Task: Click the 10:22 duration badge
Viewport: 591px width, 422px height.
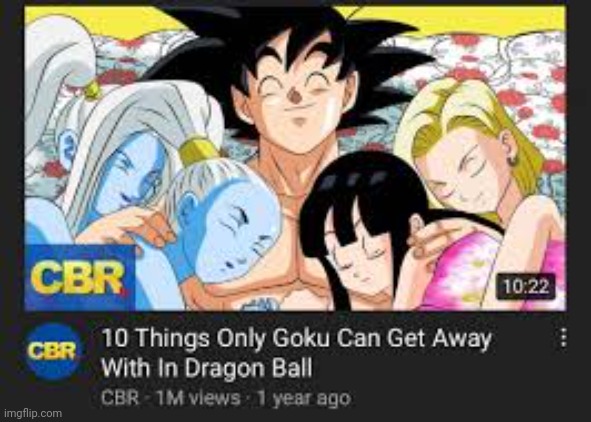Action: click(x=526, y=287)
